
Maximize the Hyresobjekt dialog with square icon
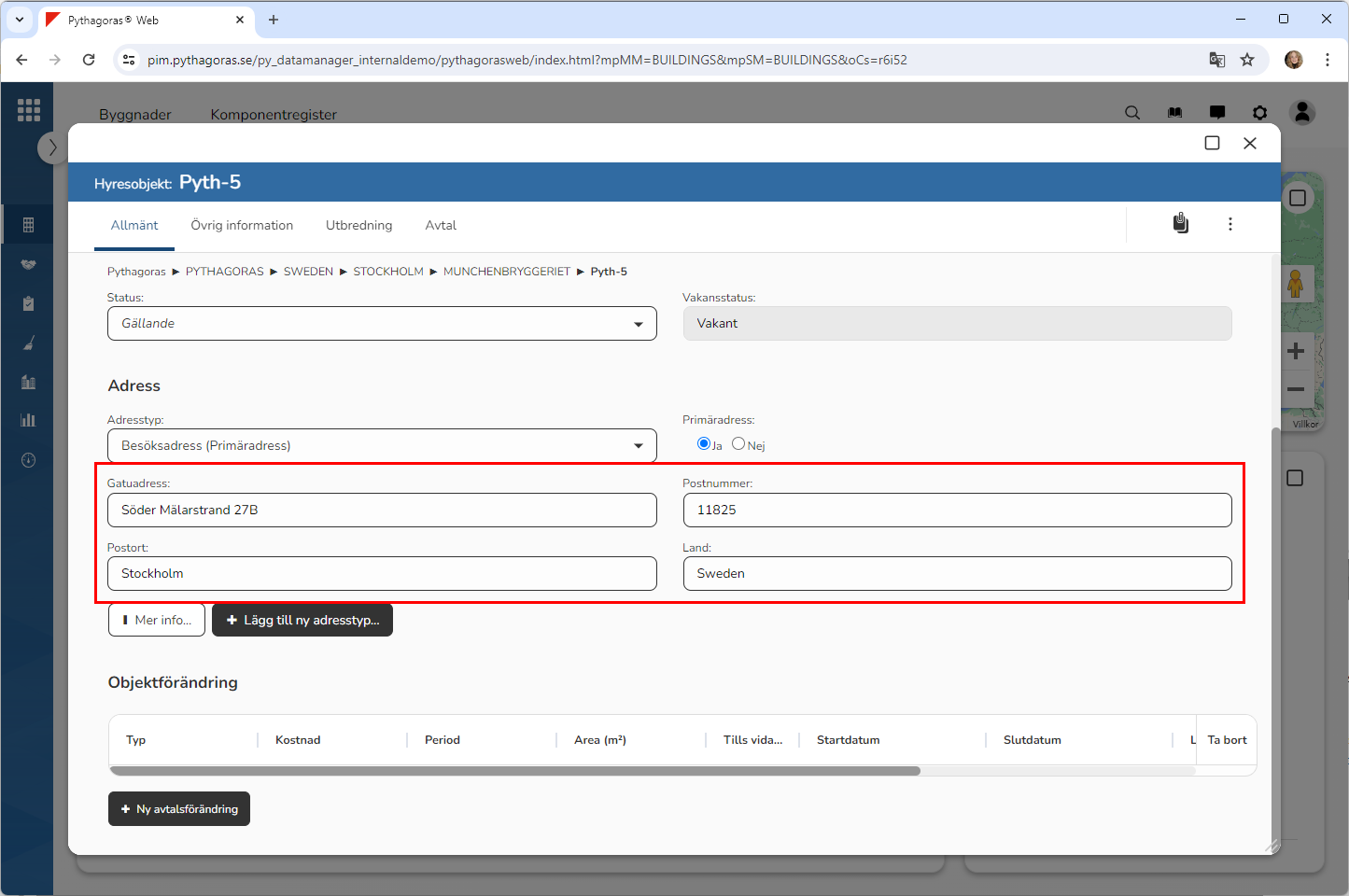(x=1212, y=143)
